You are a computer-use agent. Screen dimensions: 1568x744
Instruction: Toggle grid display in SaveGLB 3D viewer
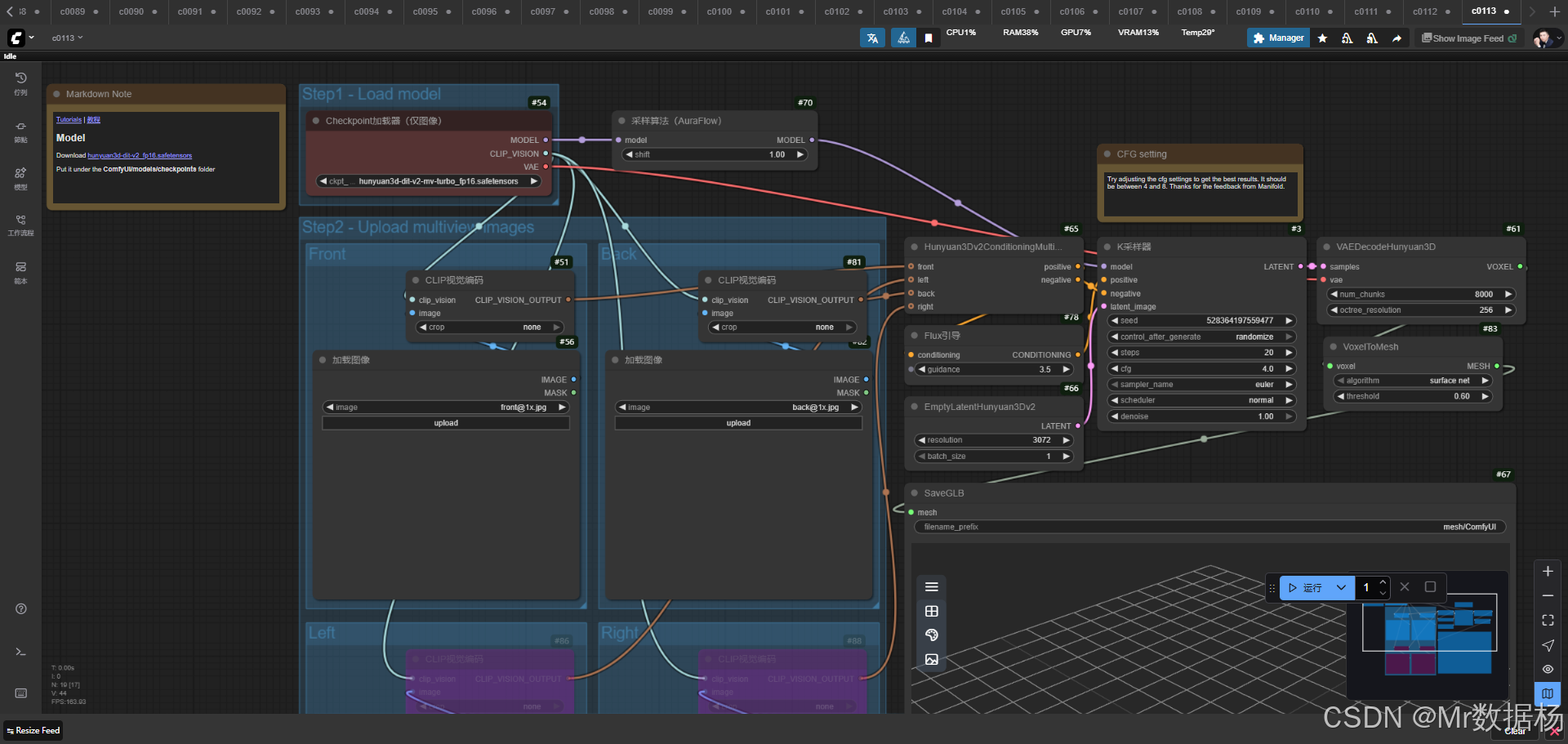tap(932, 611)
